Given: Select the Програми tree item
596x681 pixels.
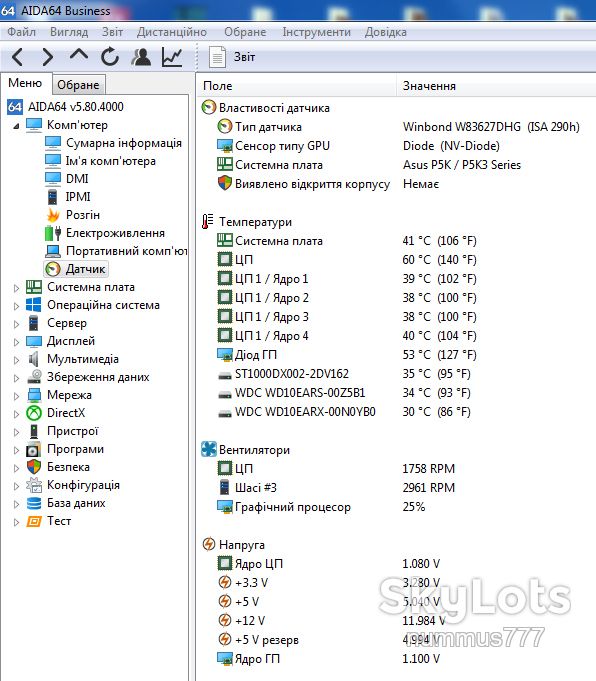Looking at the screenshot, I should [x=76, y=449].
